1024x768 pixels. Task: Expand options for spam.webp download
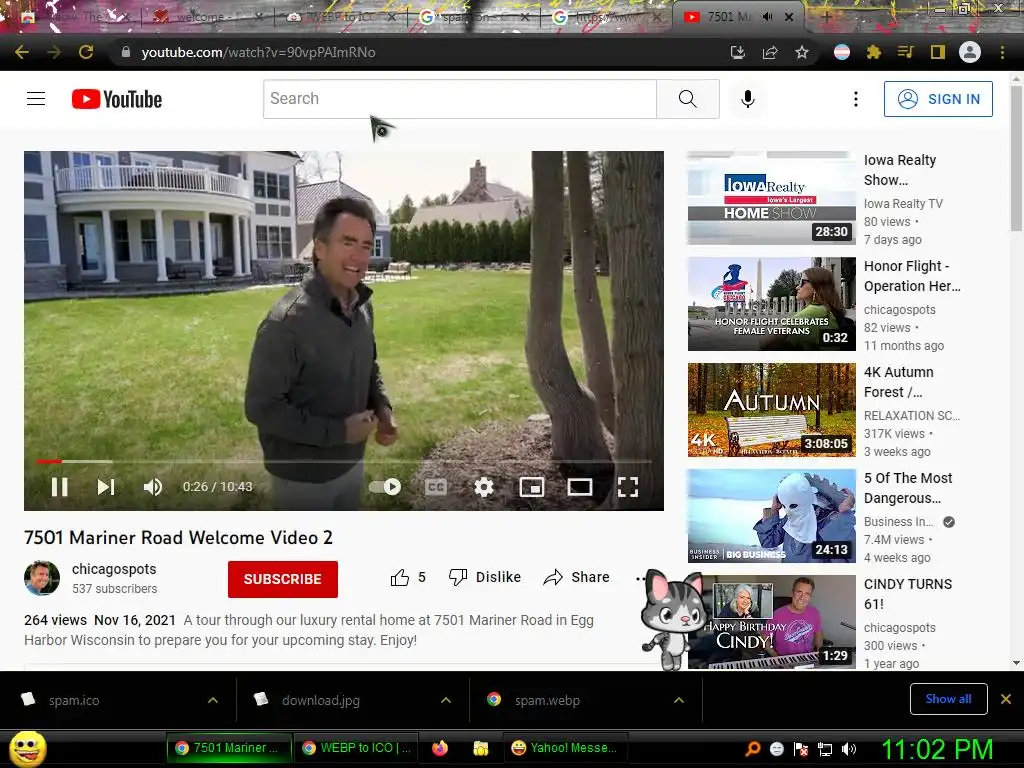(x=679, y=700)
